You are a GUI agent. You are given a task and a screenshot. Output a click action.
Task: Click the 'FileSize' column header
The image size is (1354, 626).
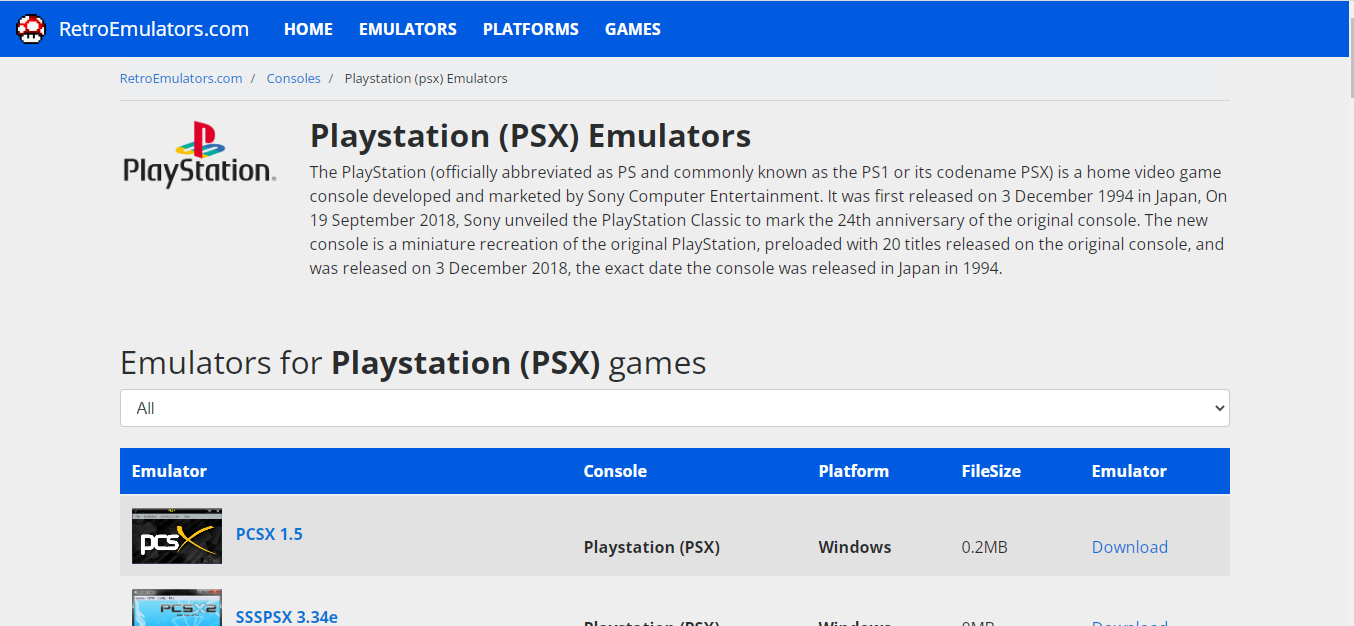point(991,471)
